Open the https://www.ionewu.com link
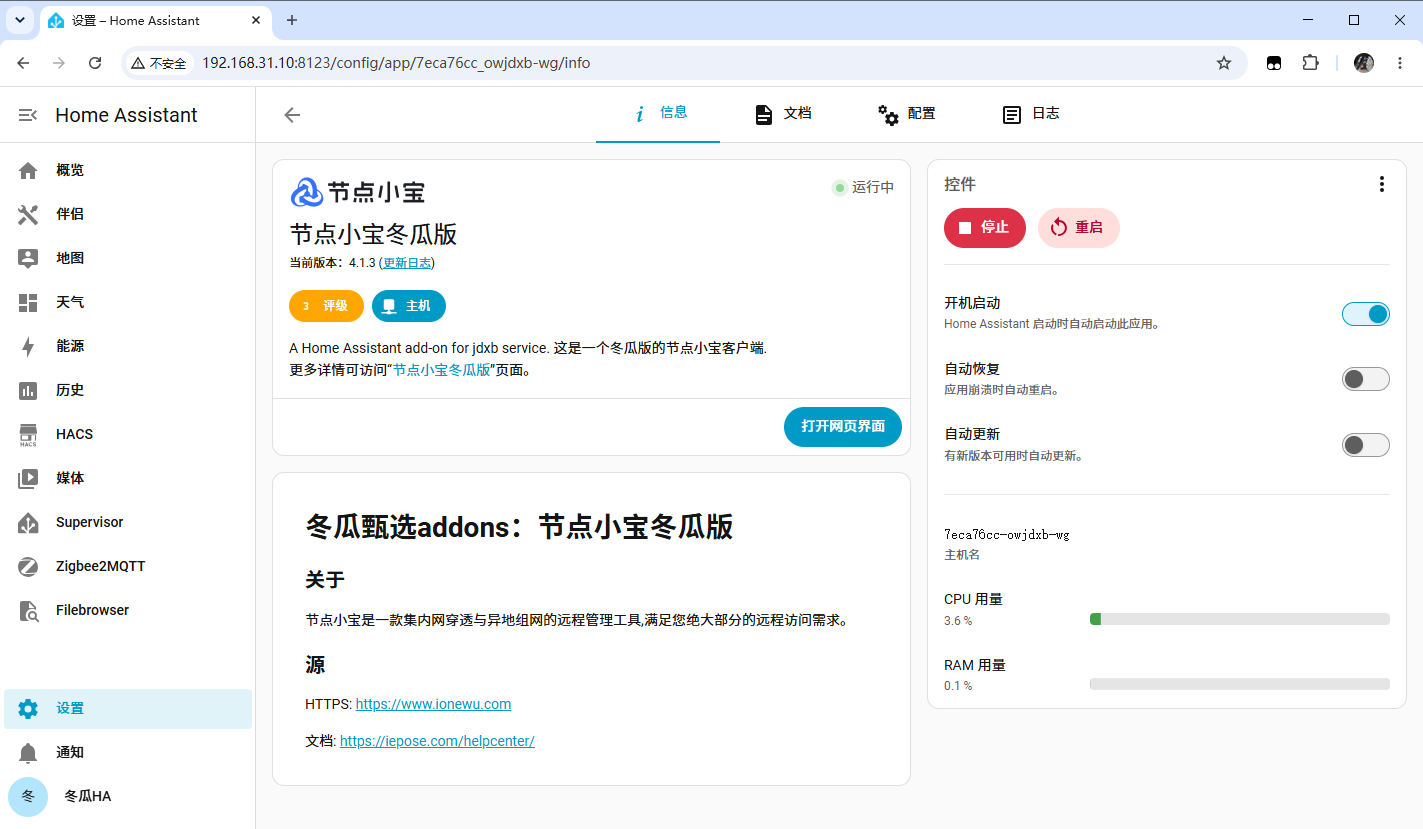 pos(433,704)
